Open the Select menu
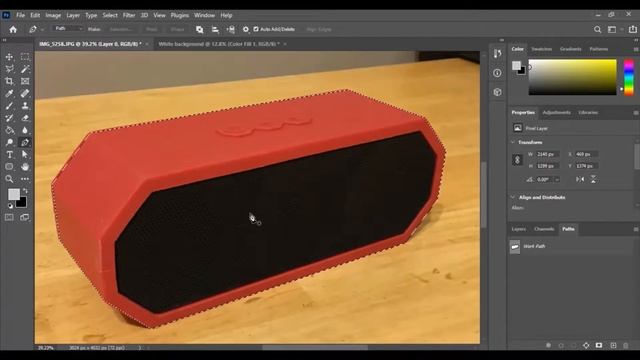 [x=110, y=15]
